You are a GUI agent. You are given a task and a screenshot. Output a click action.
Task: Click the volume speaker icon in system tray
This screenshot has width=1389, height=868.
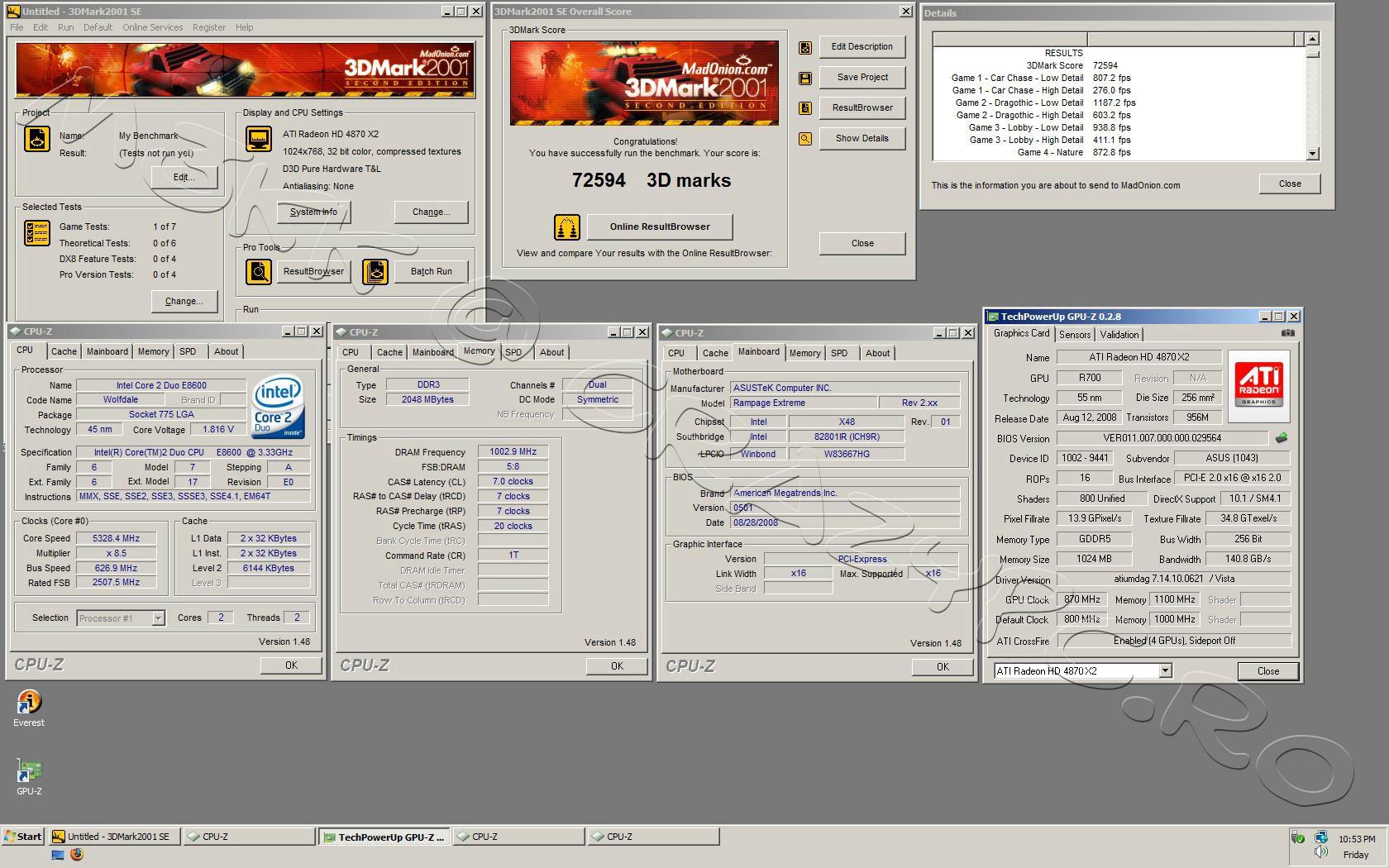pos(1321,851)
